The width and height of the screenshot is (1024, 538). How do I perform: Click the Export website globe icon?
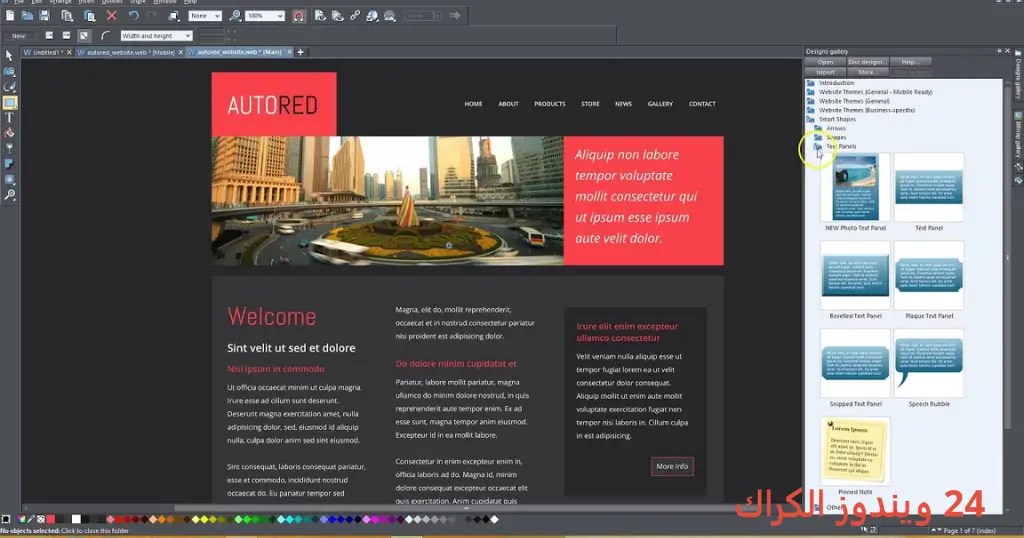pyautogui.click(x=372, y=16)
